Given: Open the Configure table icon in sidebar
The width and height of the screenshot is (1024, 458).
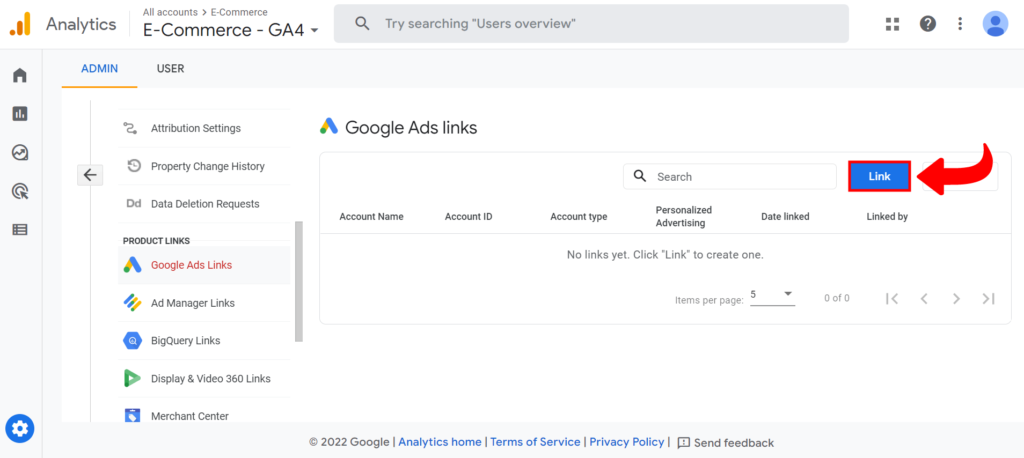Looking at the screenshot, I should tap(20, 229).
